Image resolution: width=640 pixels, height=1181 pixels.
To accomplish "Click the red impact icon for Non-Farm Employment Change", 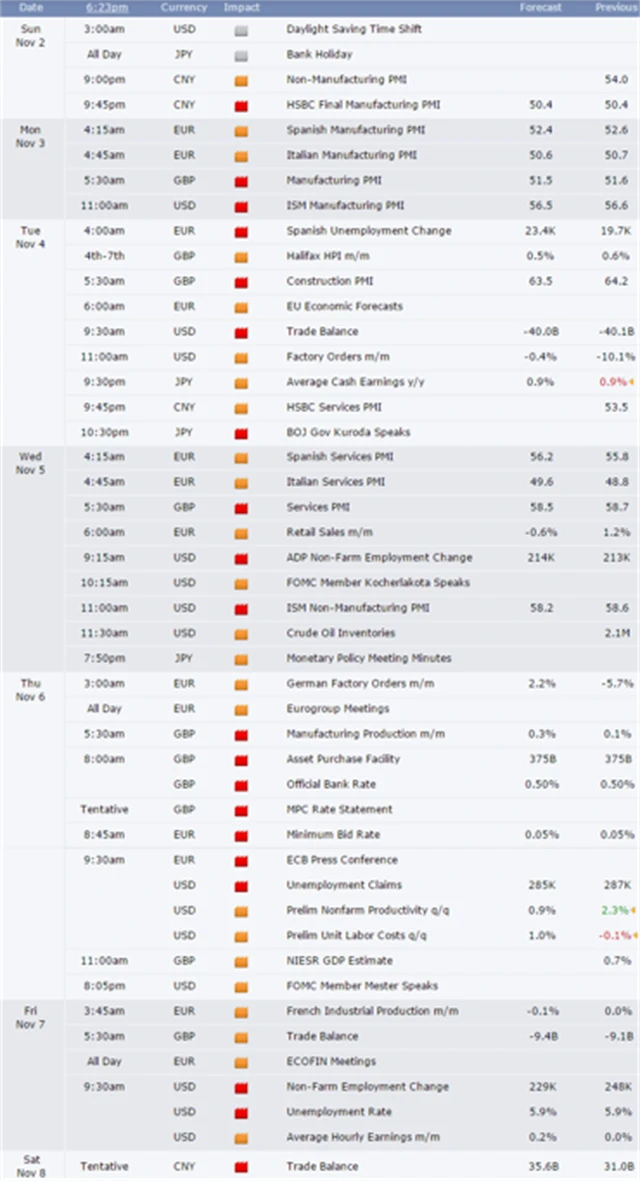I will 240,1087.
